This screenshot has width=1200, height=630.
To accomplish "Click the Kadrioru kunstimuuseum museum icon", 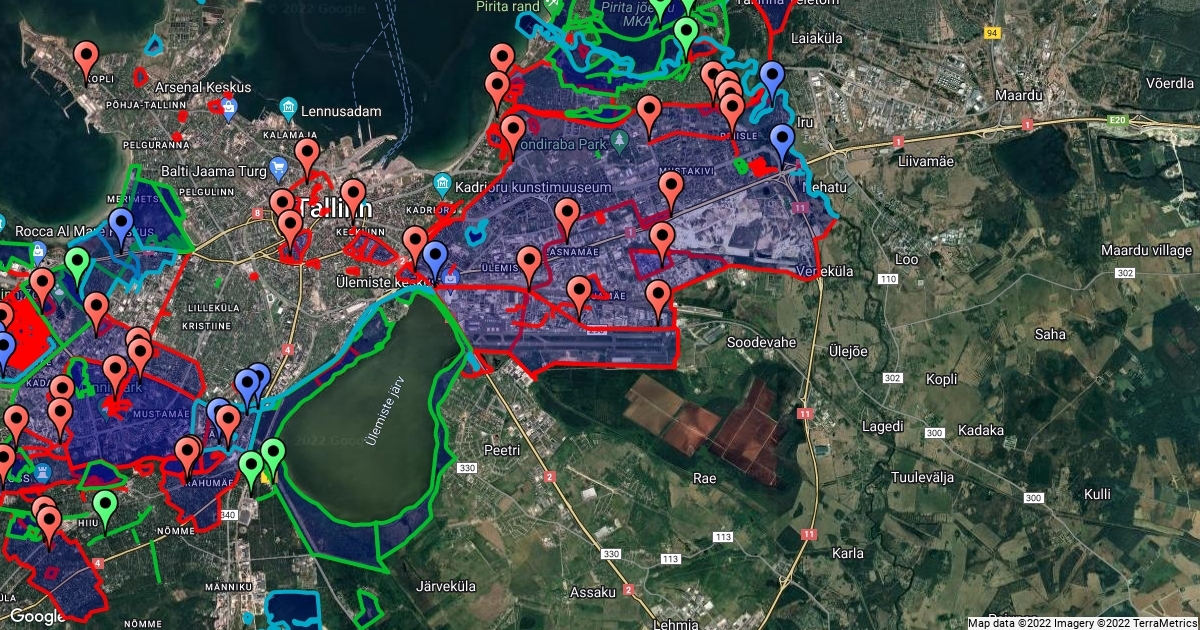I will [443, 184].
